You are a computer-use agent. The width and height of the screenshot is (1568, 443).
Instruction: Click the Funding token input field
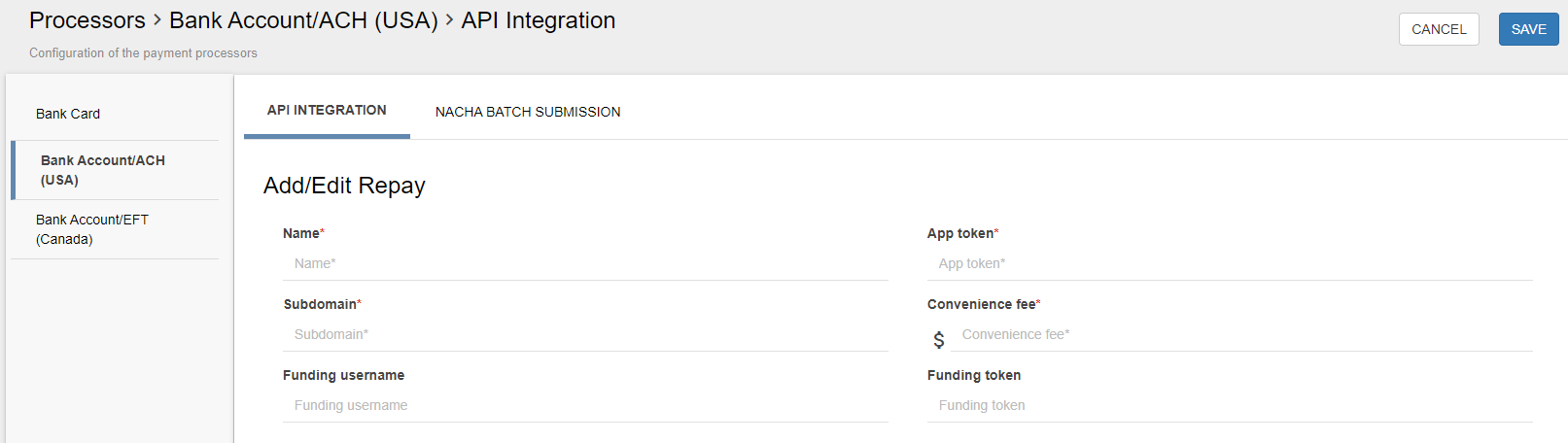point(1230,405)
